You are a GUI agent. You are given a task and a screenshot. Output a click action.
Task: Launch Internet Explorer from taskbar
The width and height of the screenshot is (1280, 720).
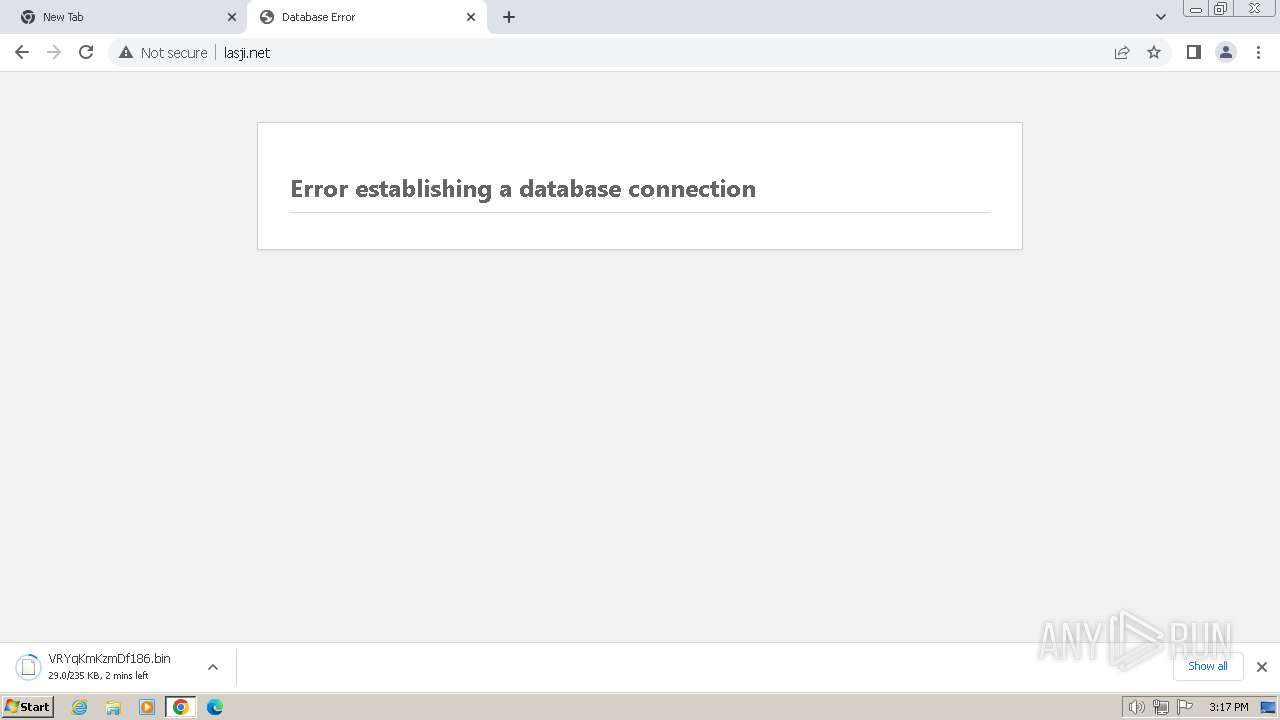[80, 707]
